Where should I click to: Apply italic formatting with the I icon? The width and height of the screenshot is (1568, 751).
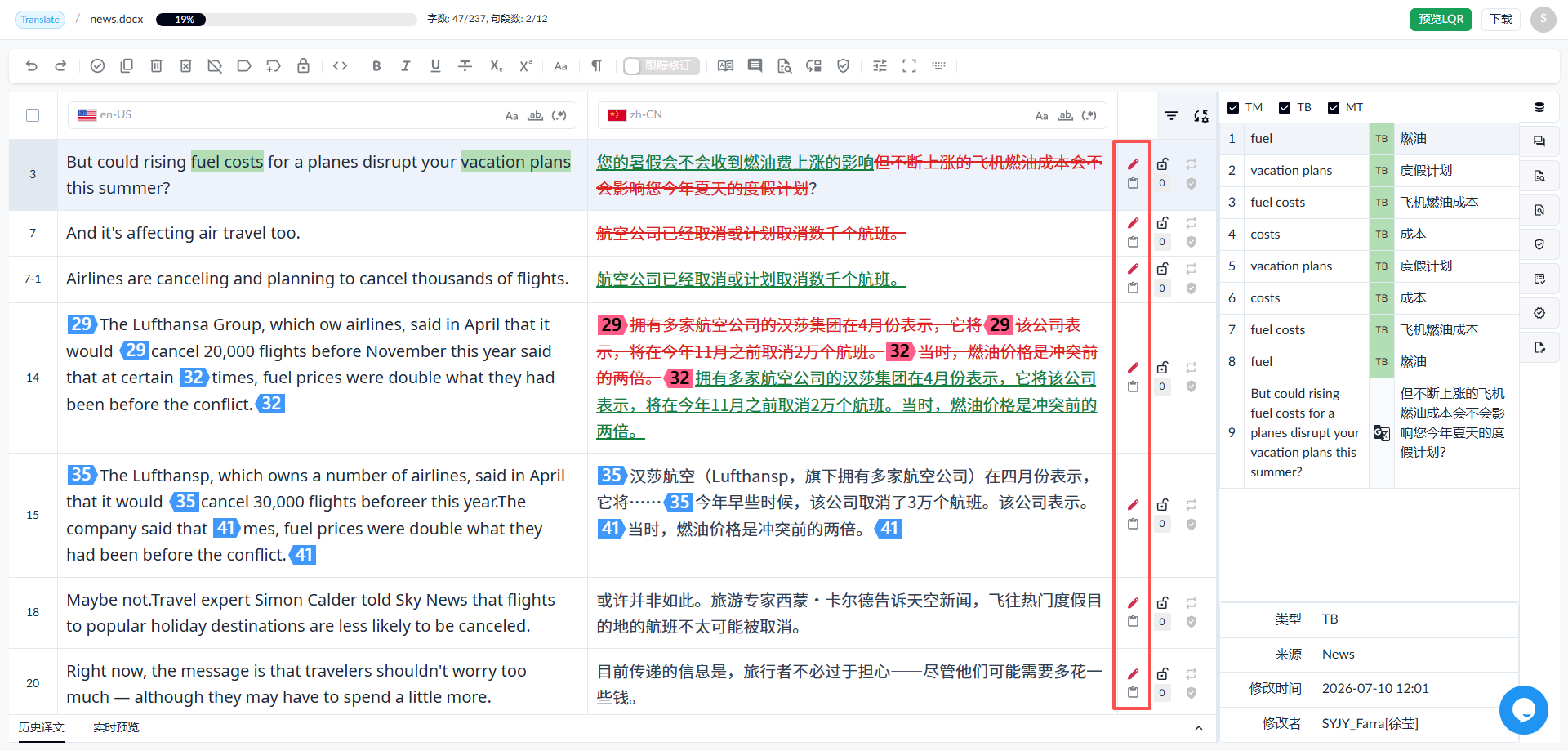(406, 66)
